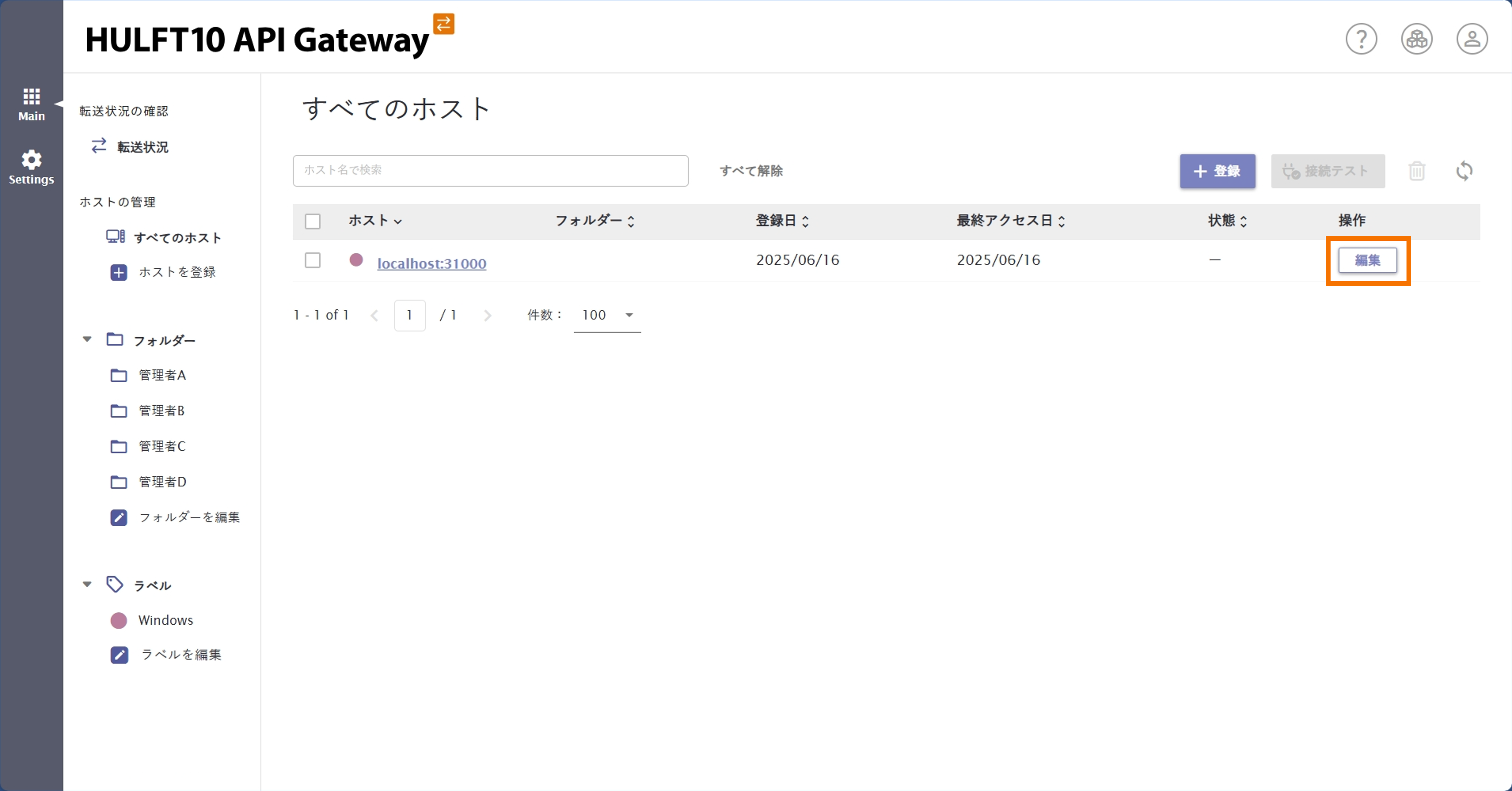This screenshot has width=1512, height=791.
Task: Click the refresh icon beside the trash icon
Action: coord(1465,171)
